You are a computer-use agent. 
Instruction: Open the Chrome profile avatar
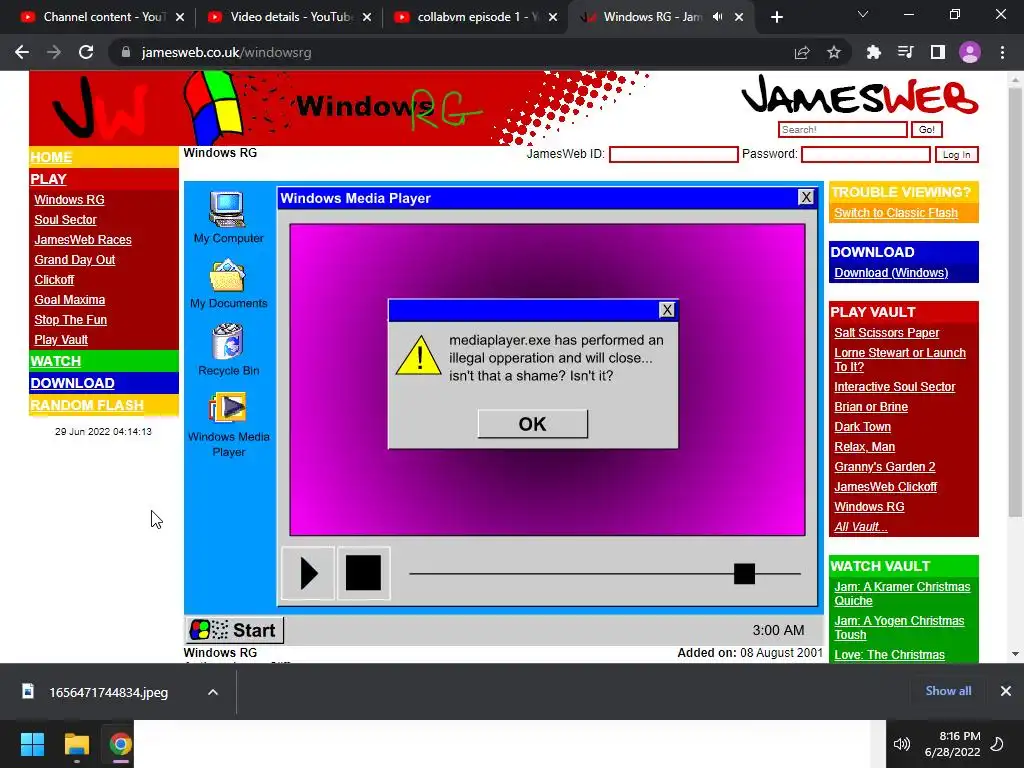970,52
